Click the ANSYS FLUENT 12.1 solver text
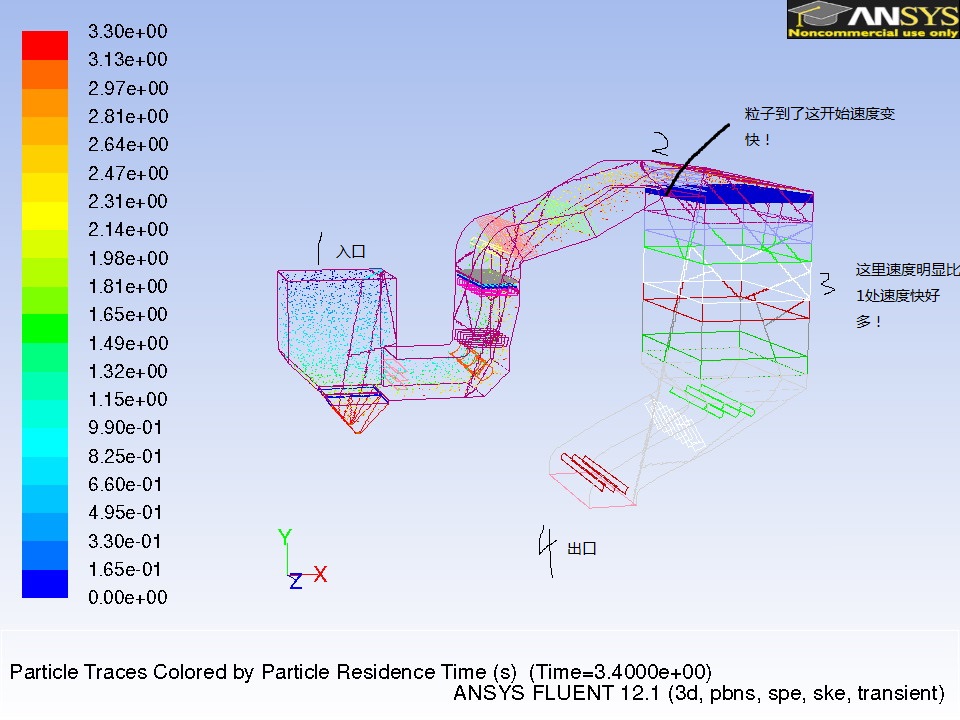The image size is (960, 720). (698, 693)
